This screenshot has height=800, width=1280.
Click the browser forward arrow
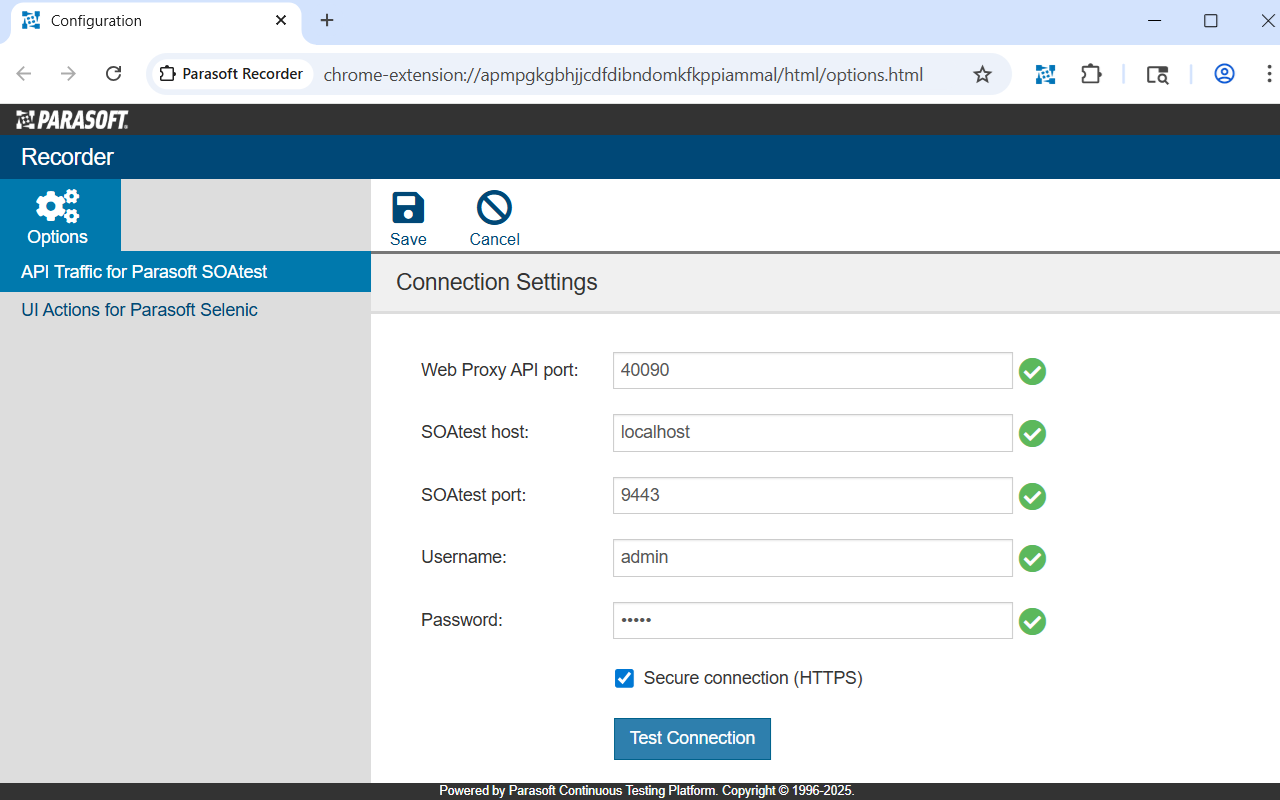pos(68,74)
